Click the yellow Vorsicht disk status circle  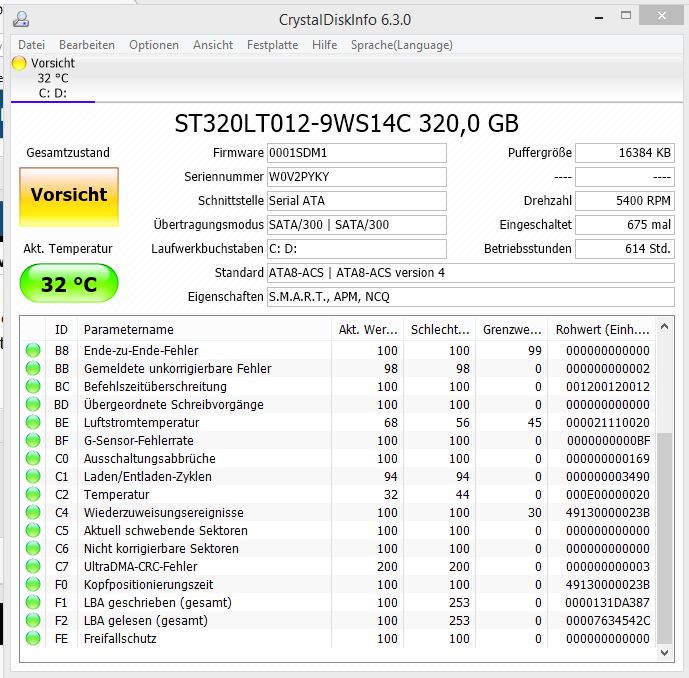click(19, 63)
